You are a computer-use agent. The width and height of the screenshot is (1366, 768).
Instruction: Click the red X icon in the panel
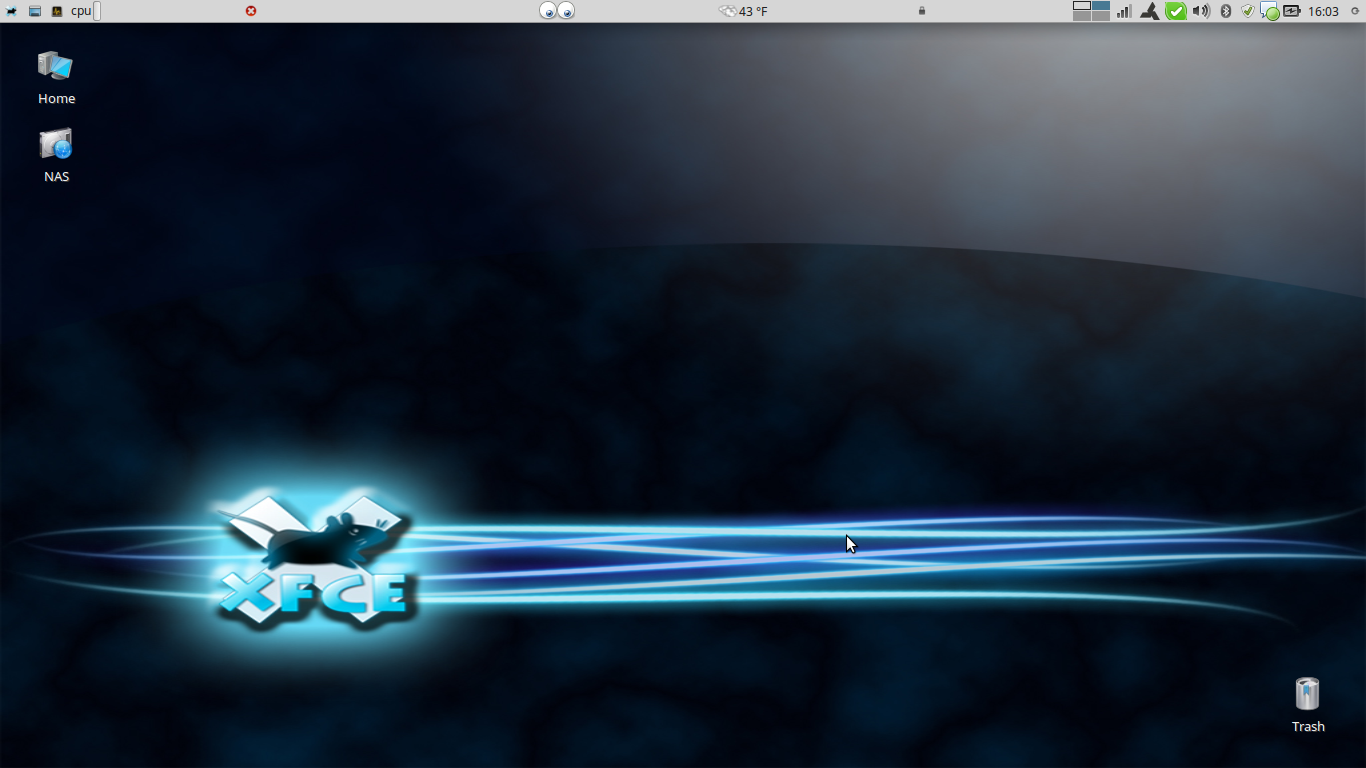251,11
